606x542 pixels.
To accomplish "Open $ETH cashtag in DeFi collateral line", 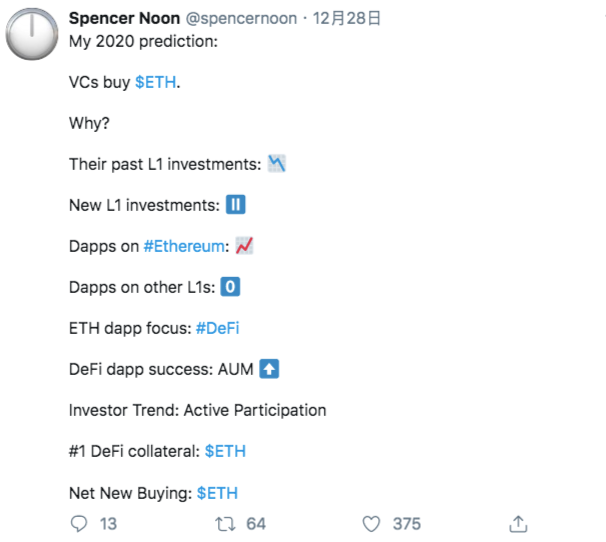I will point(225,451).
